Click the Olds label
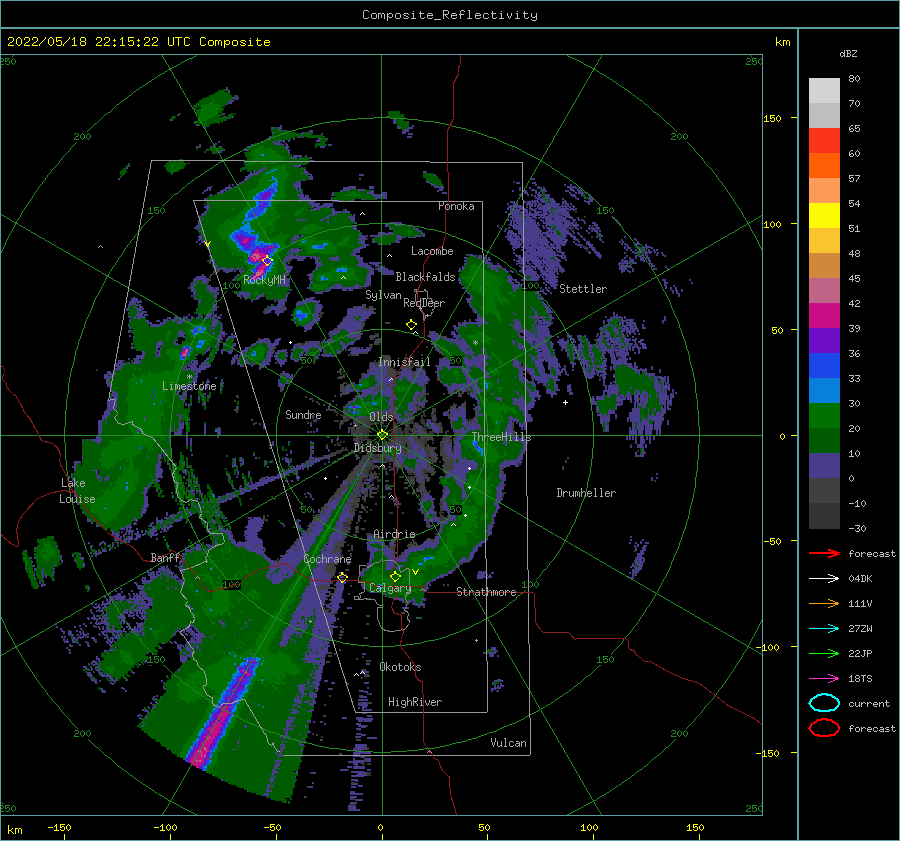Screen dimensions: 900x841 click(381, 417)
